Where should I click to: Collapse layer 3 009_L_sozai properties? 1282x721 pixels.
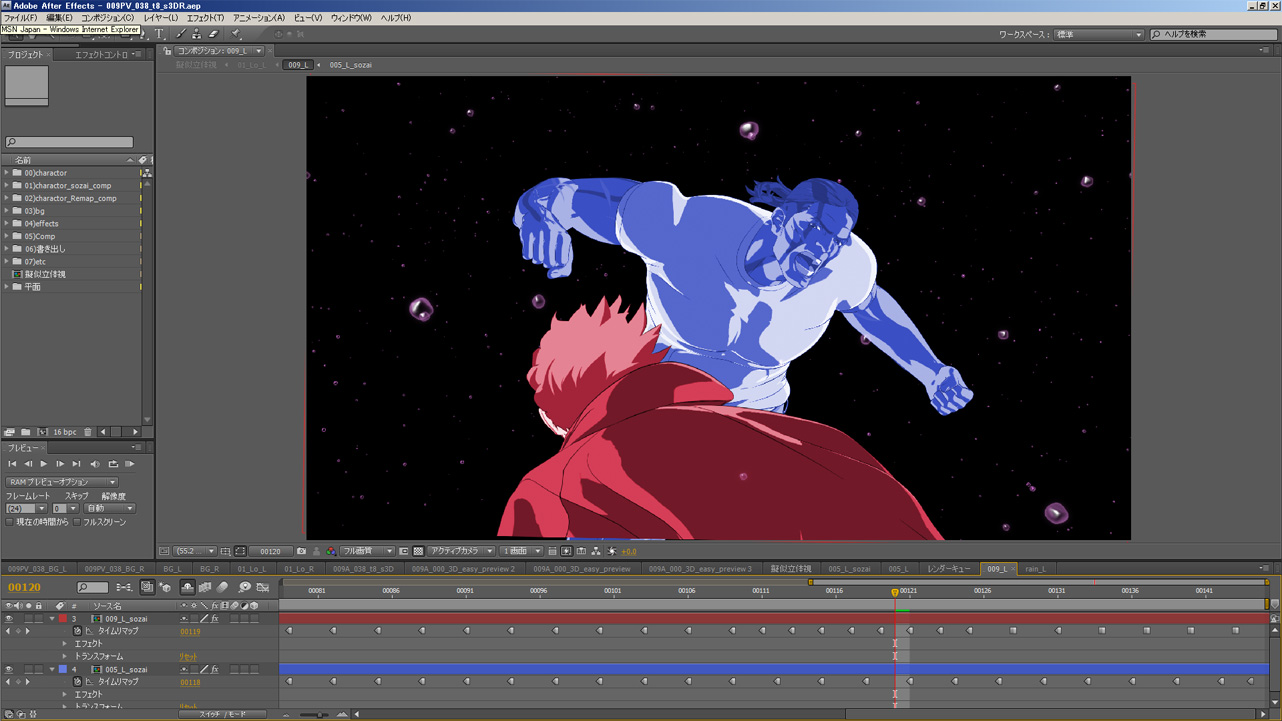pos(52,619)
